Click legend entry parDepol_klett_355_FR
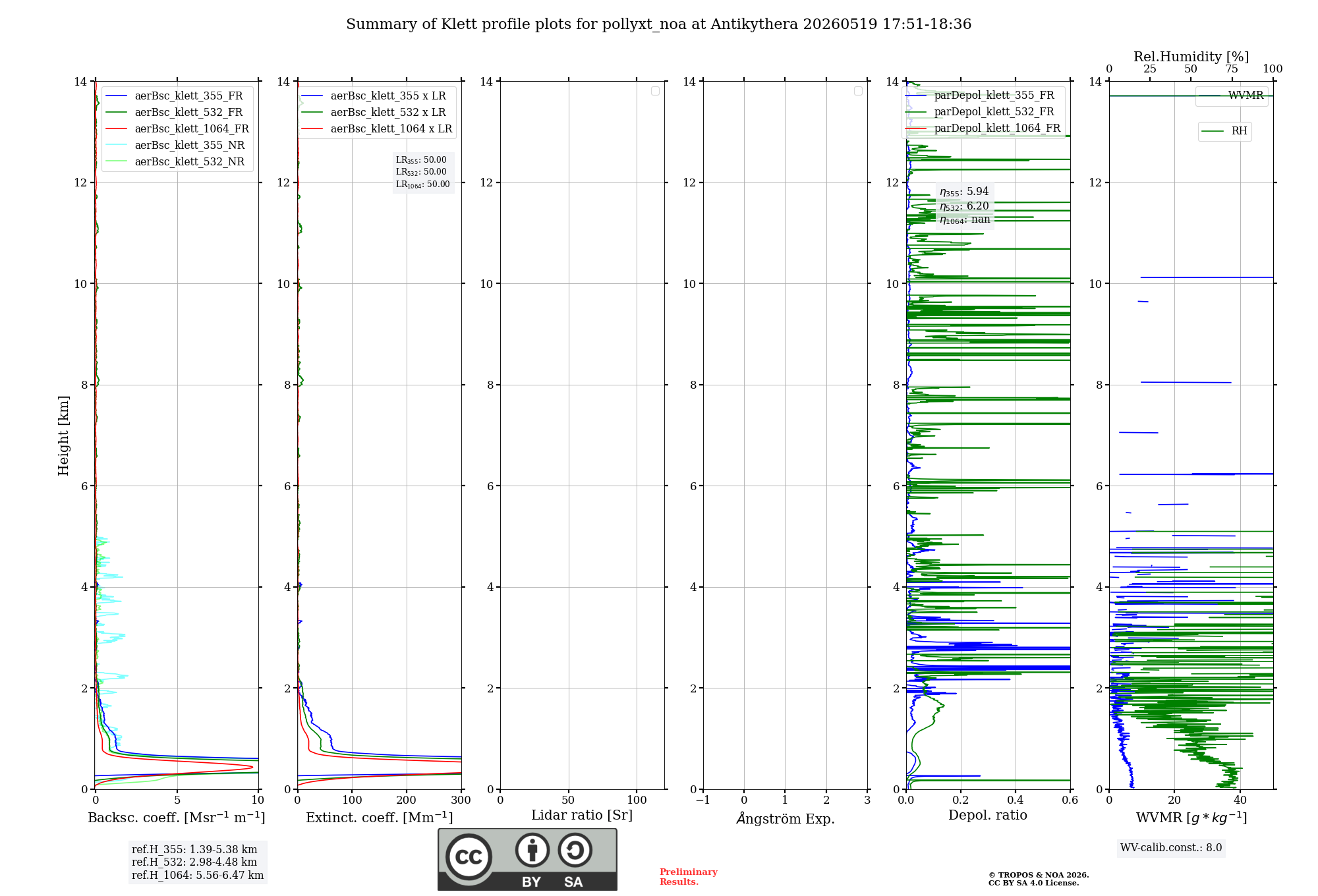Screen dimensions: 1318x896 pos(994,96)
